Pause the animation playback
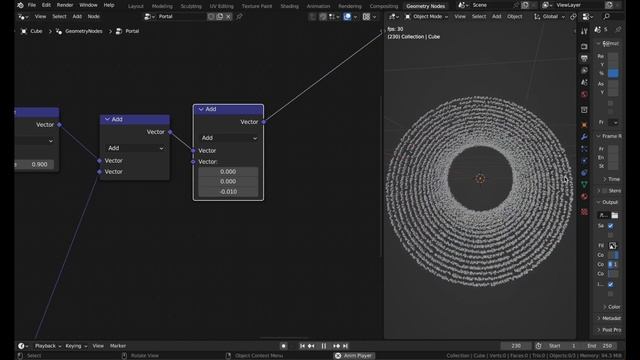640x360 pixels. [x=324, y=346]
